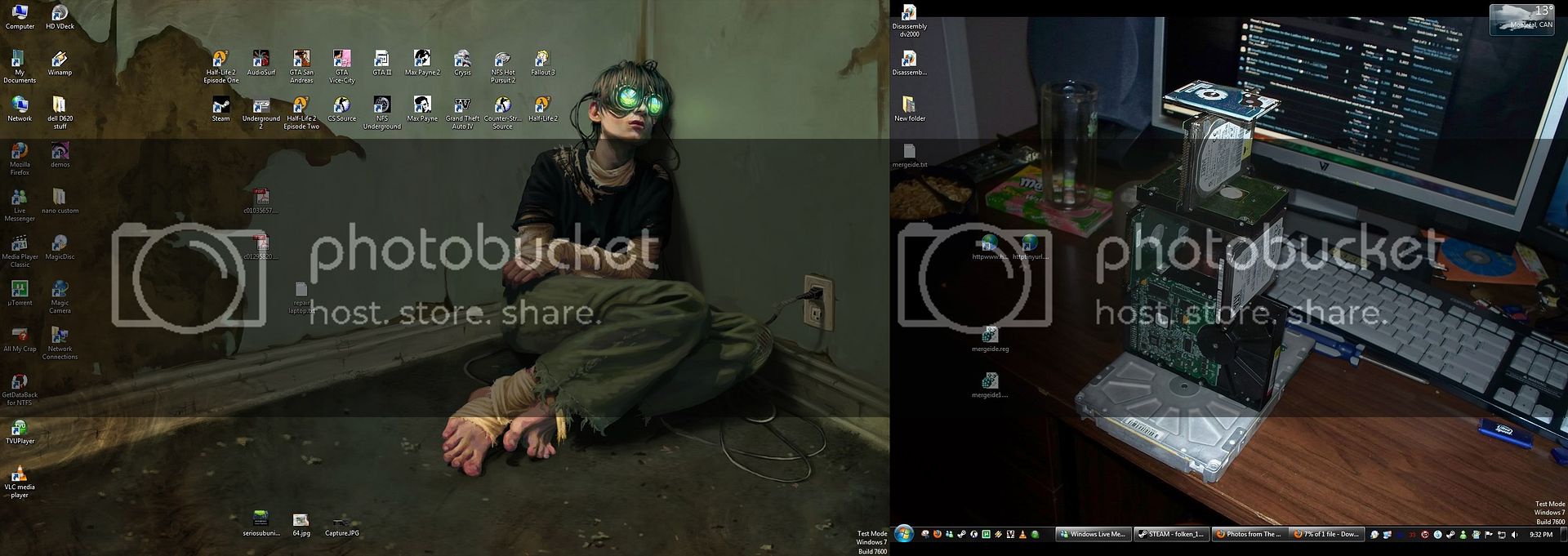Open Network Connections shortcut
The height and width of the screenshot is (556, 1568).
coord(60,343)
